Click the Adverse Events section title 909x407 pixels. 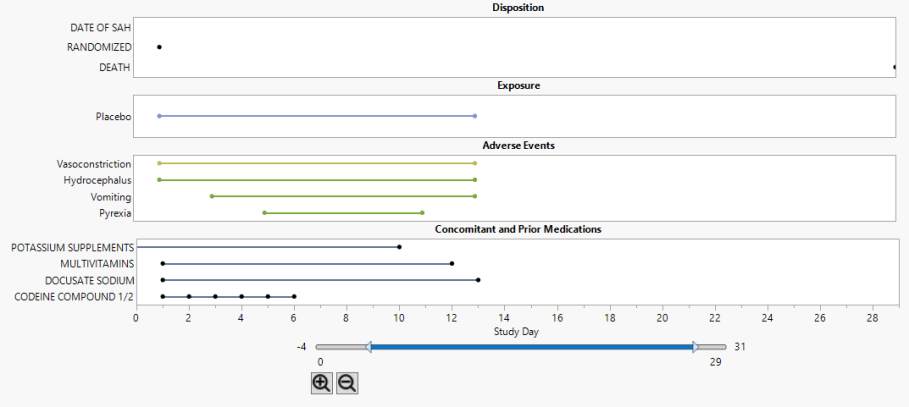point(518,146)
